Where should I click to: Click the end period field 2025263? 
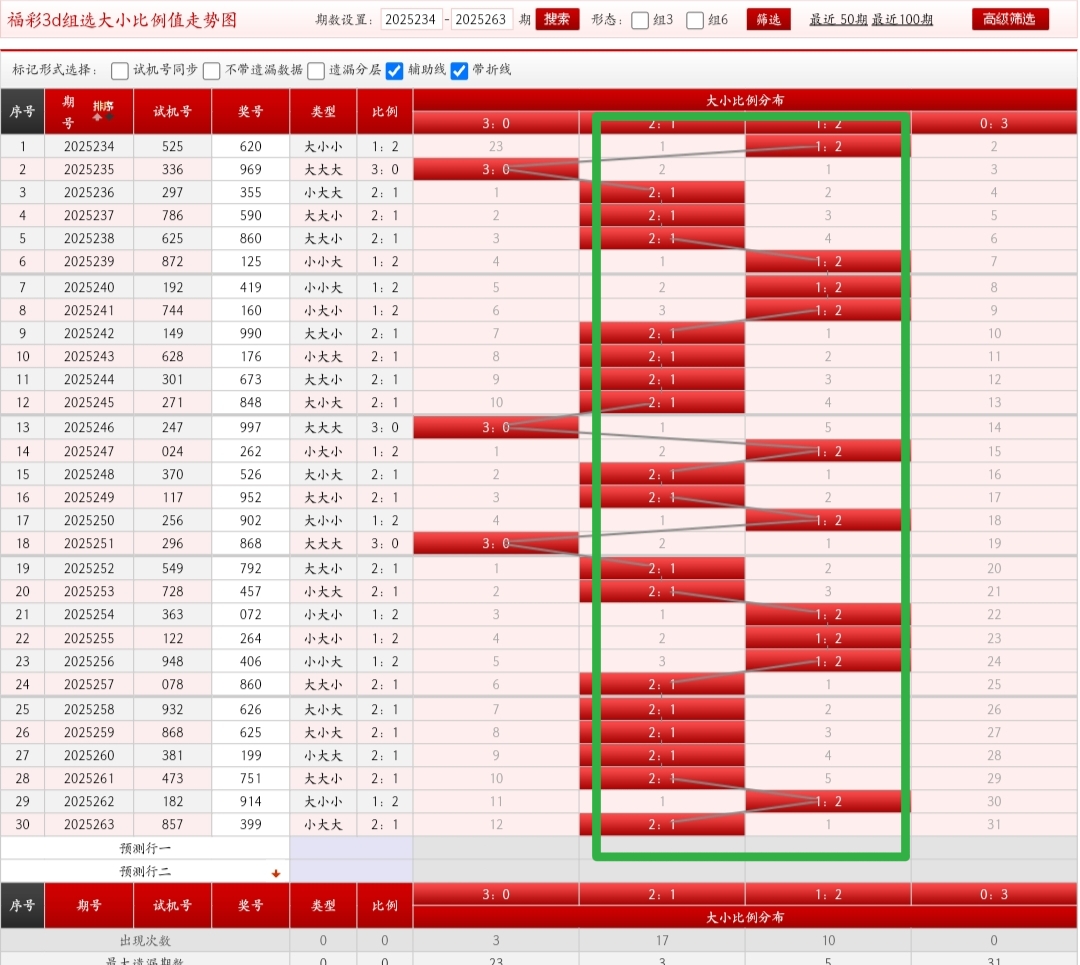[482, 19]
